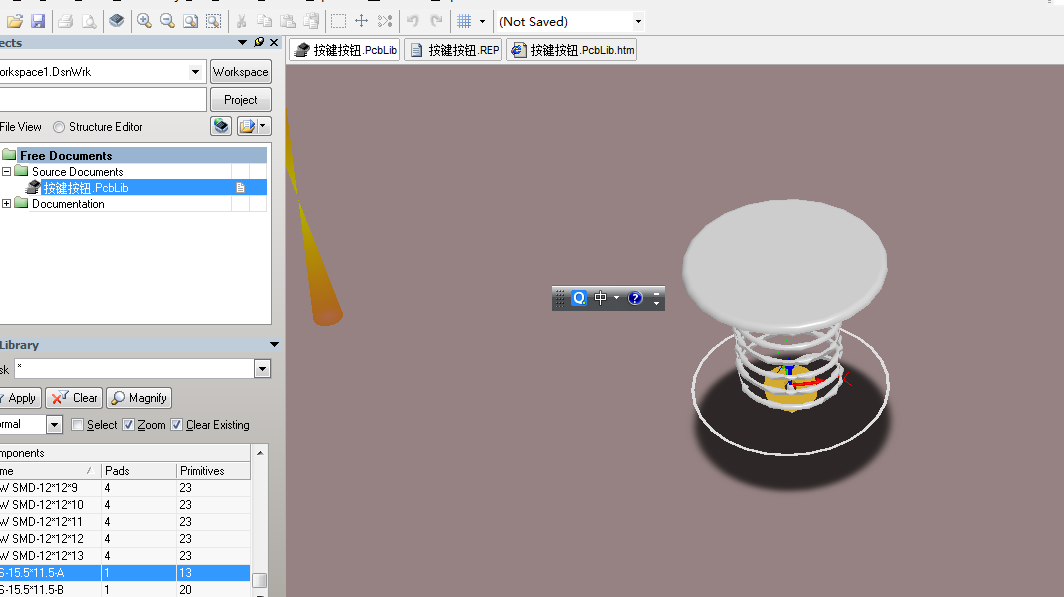Open the PCB Library panel header dropdown

[x=274, y=345]
